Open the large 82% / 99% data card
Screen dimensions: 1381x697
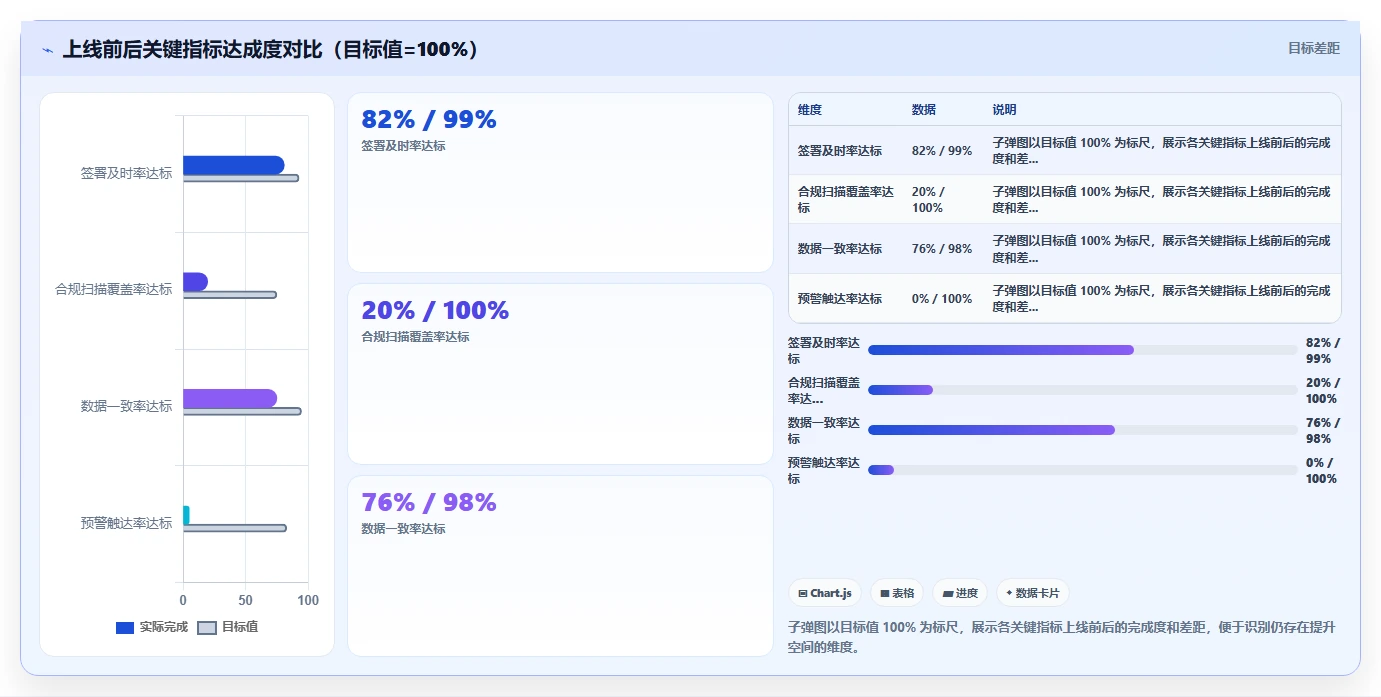tap(560, 182)
